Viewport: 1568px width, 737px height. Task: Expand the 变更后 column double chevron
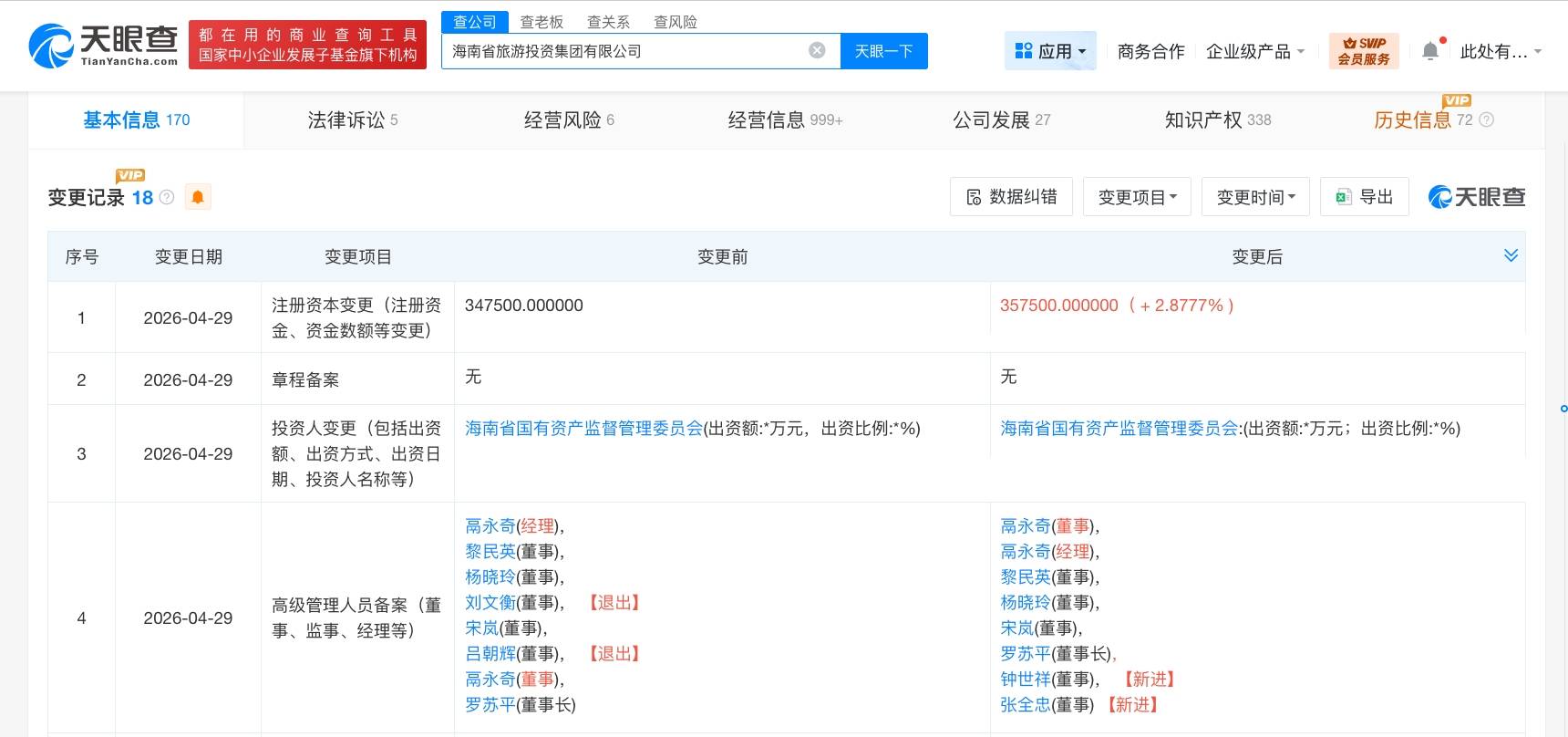1511,255
